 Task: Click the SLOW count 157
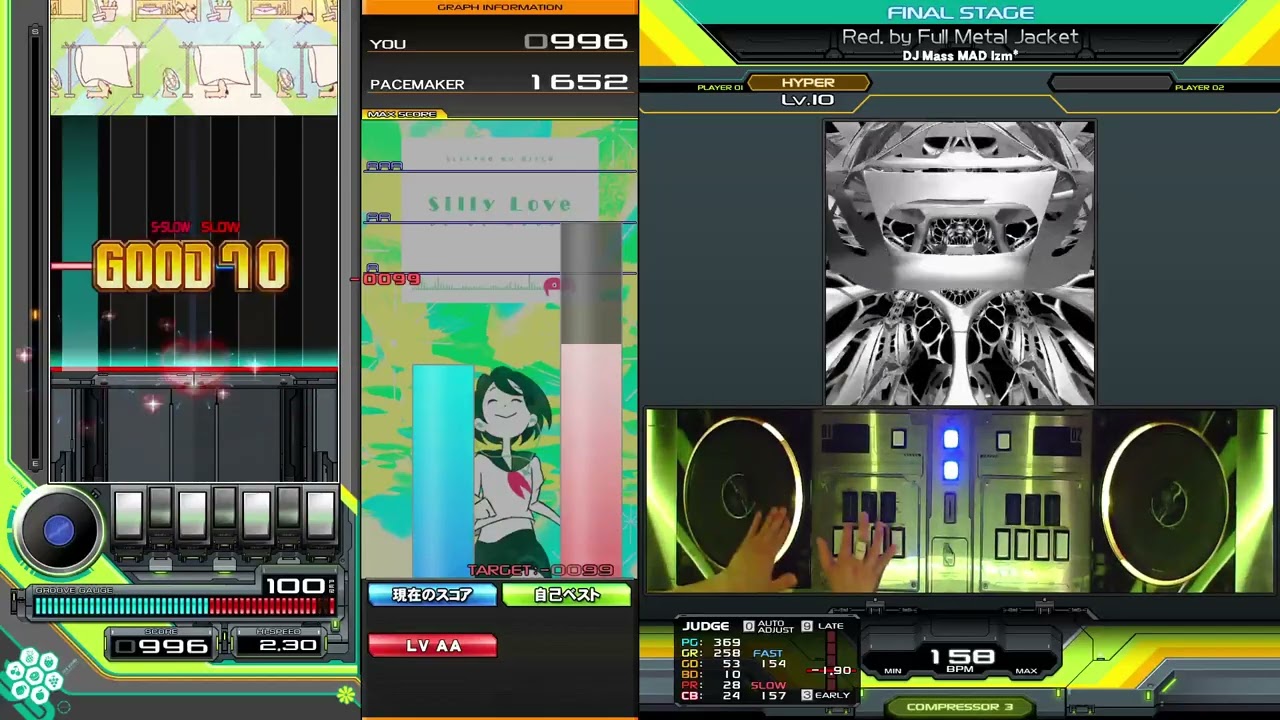coord(773,696)
